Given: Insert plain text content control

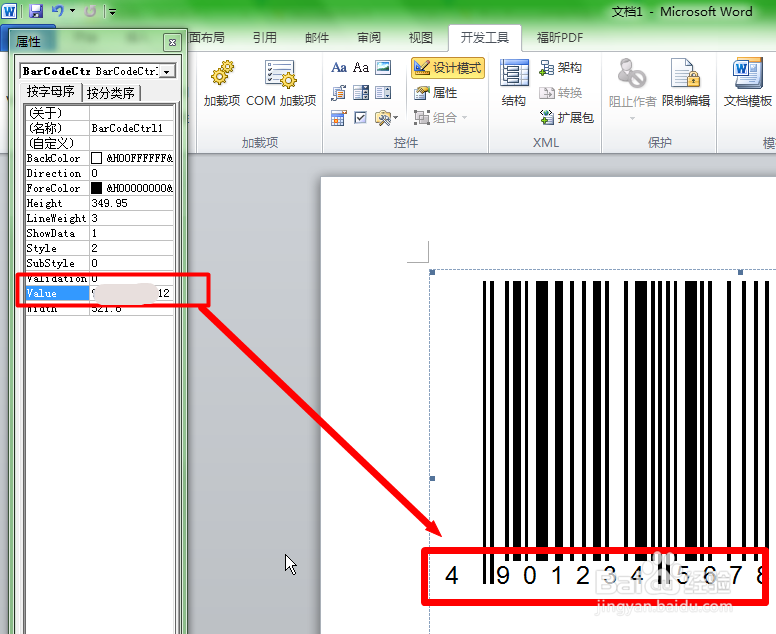Looking at the screenshot, I should [361, 67].
